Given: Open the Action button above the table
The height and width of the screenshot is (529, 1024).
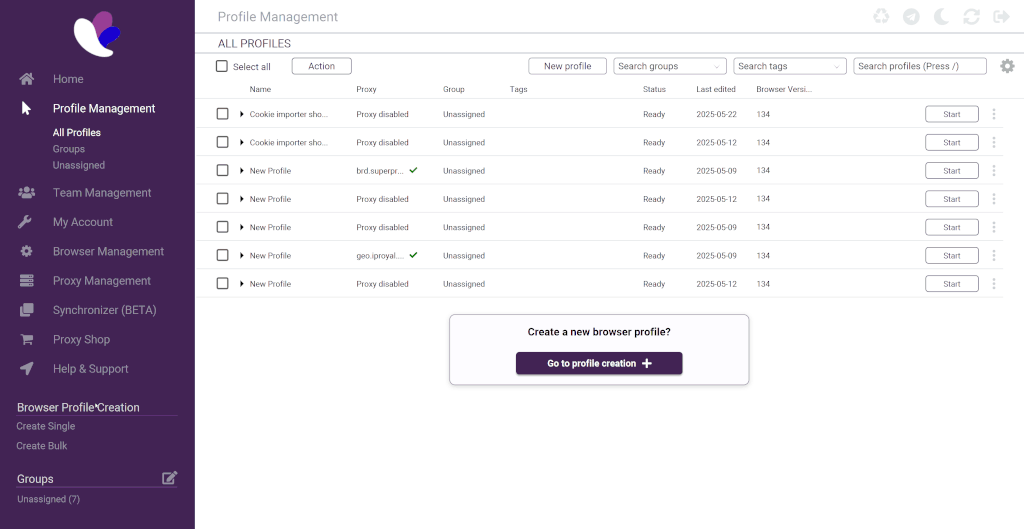Looking at the screenshot, I should (321, 66).
